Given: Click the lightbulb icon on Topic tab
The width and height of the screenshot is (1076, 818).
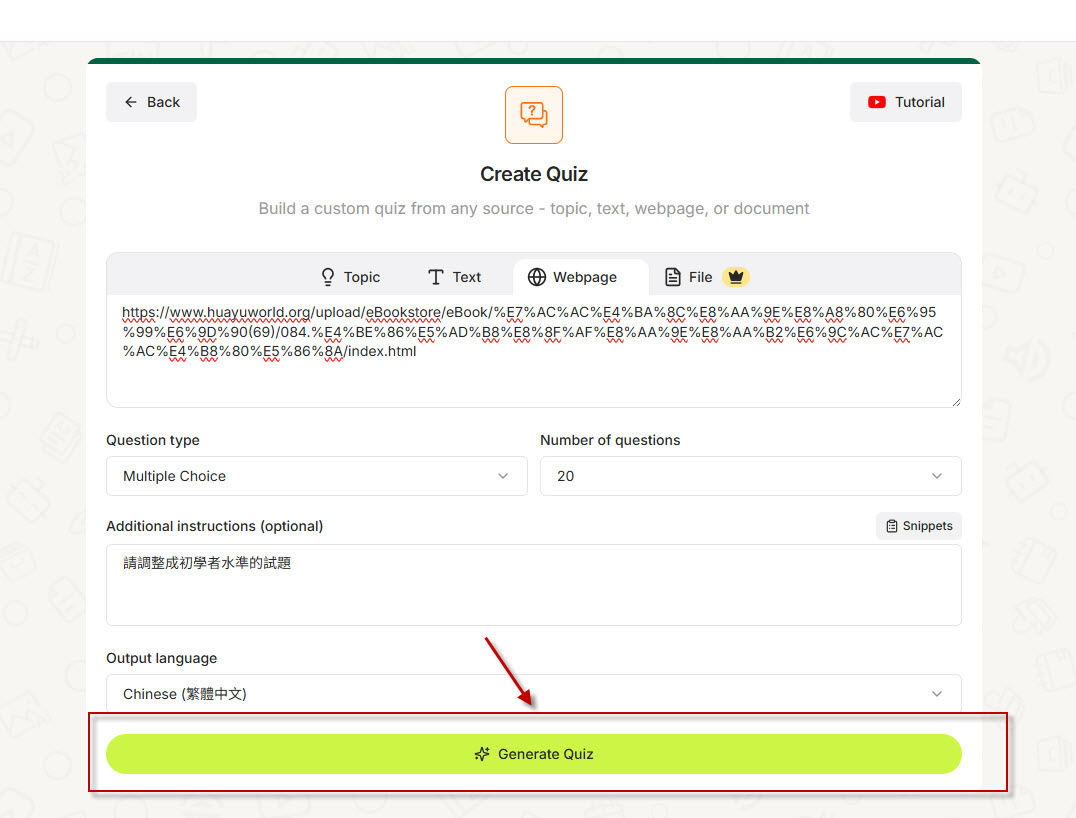Looking at the screenshot, I should (327, 277).
